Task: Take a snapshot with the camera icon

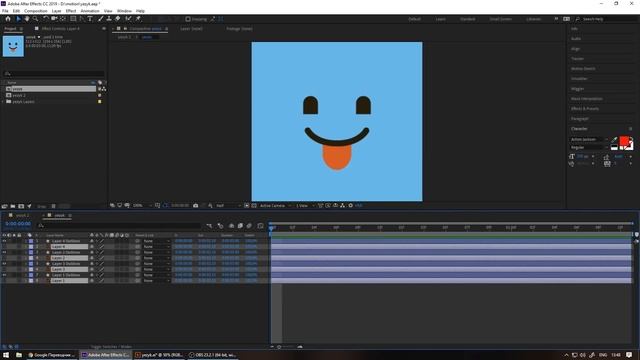Action: [x=196, y=206]
